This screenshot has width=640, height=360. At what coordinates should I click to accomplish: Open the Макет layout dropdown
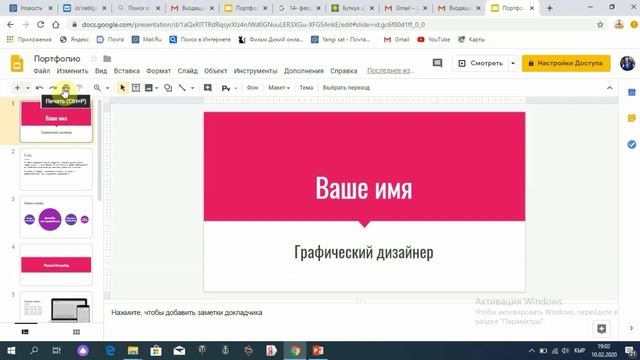(x=279, y=88)
